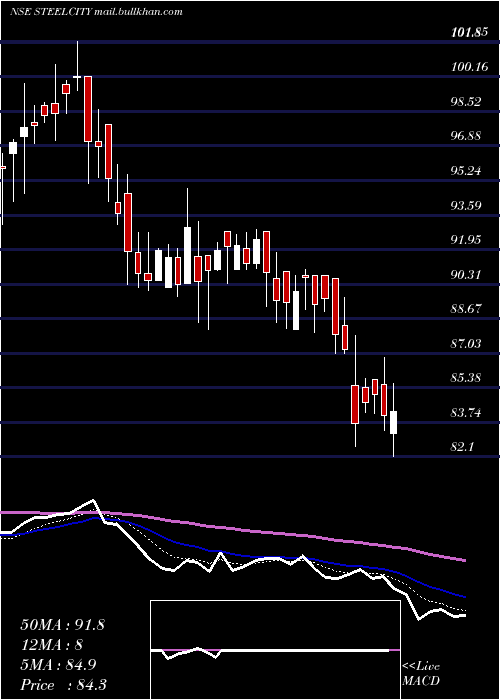Click the 82.1 price axis label
This screenshot has width=500, height=700.
click(x=462, y=447)
